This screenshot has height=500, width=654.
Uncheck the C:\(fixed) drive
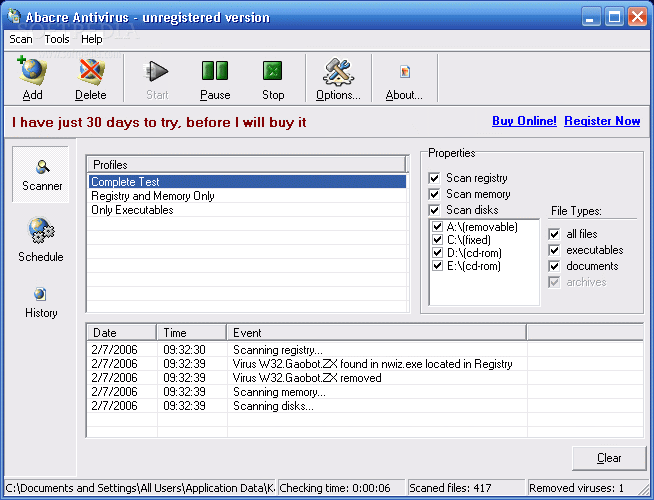437,240
